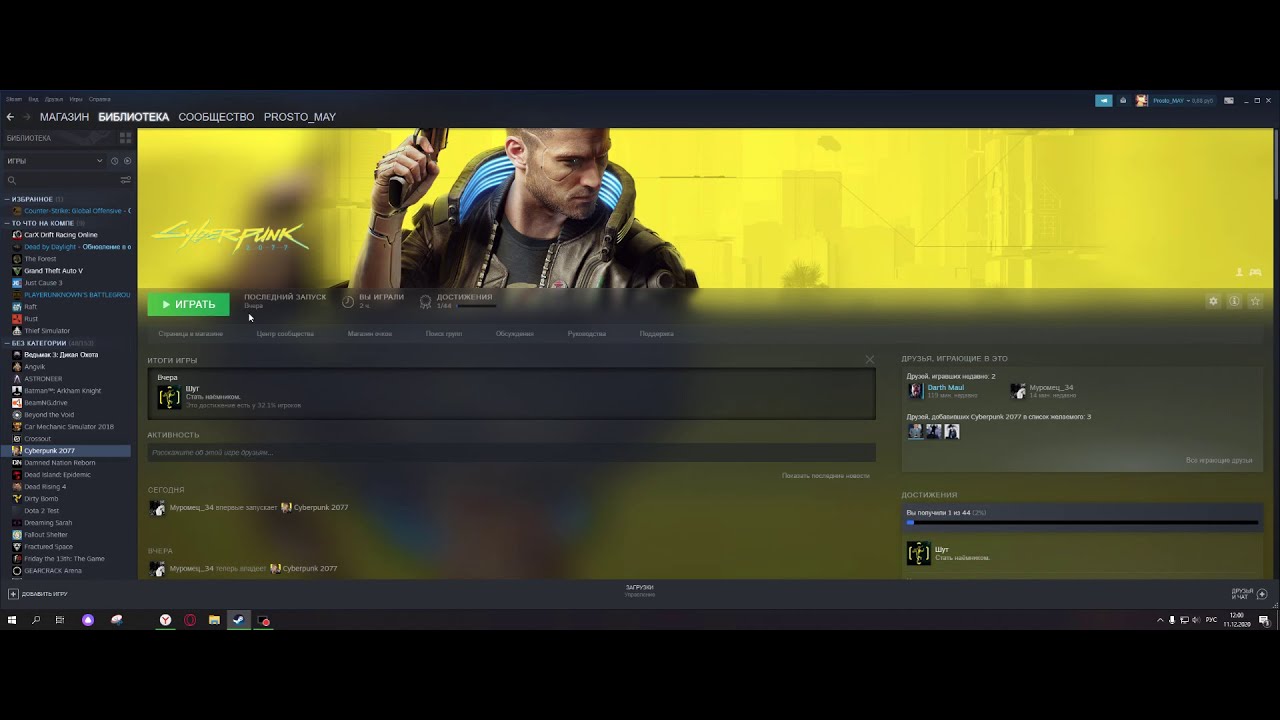Open the Вид menu
Image resolution: width=1280 pixels, height=720 pixels.
(x=33, y=99)
